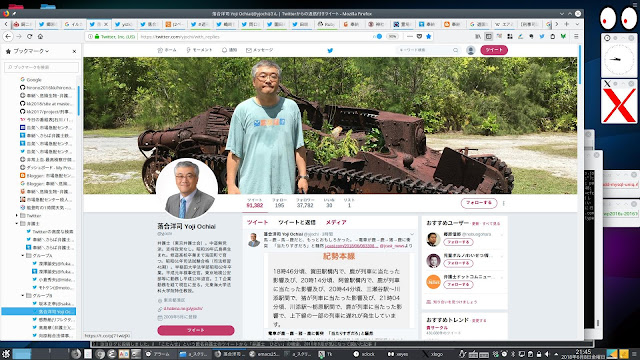
Task: Click the Firefox page vertical scrollbar
Action: pyautogui.click(x=580, y=63)
